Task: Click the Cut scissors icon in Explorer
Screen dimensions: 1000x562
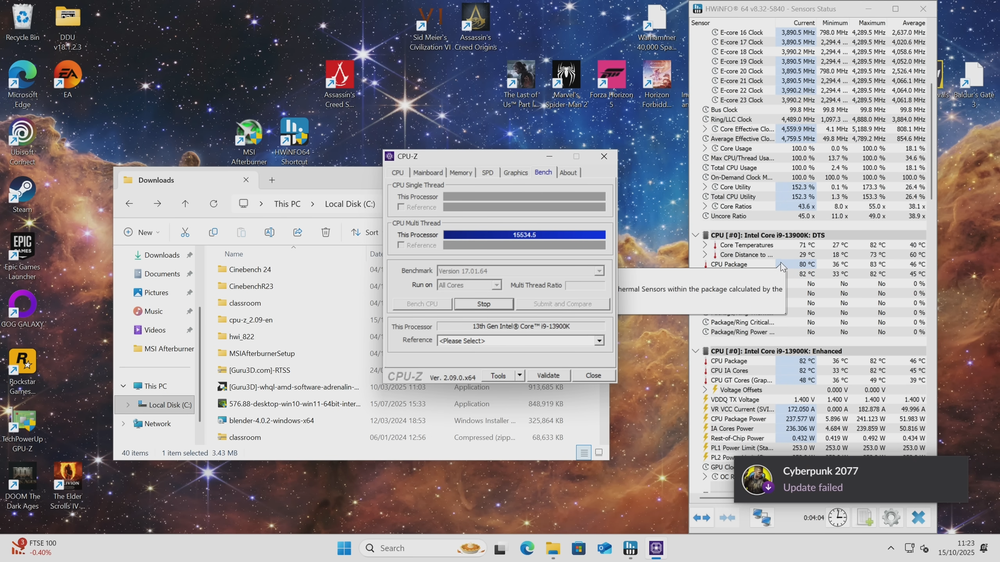Action: click(x=185, y=232)
